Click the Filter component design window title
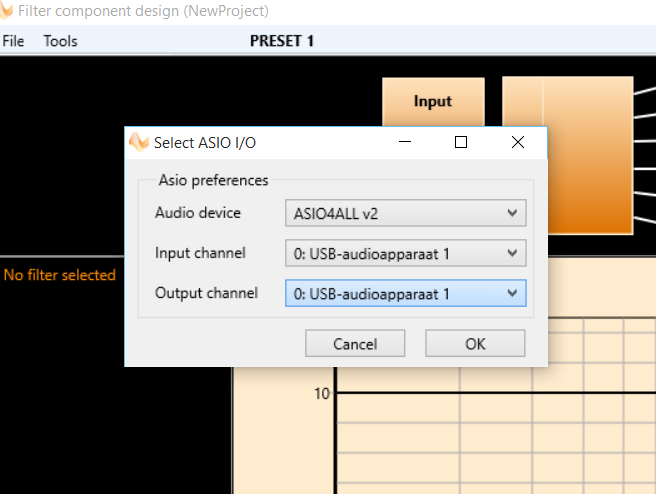The height and width of the screenshot is (494, 656). [143, 11]
